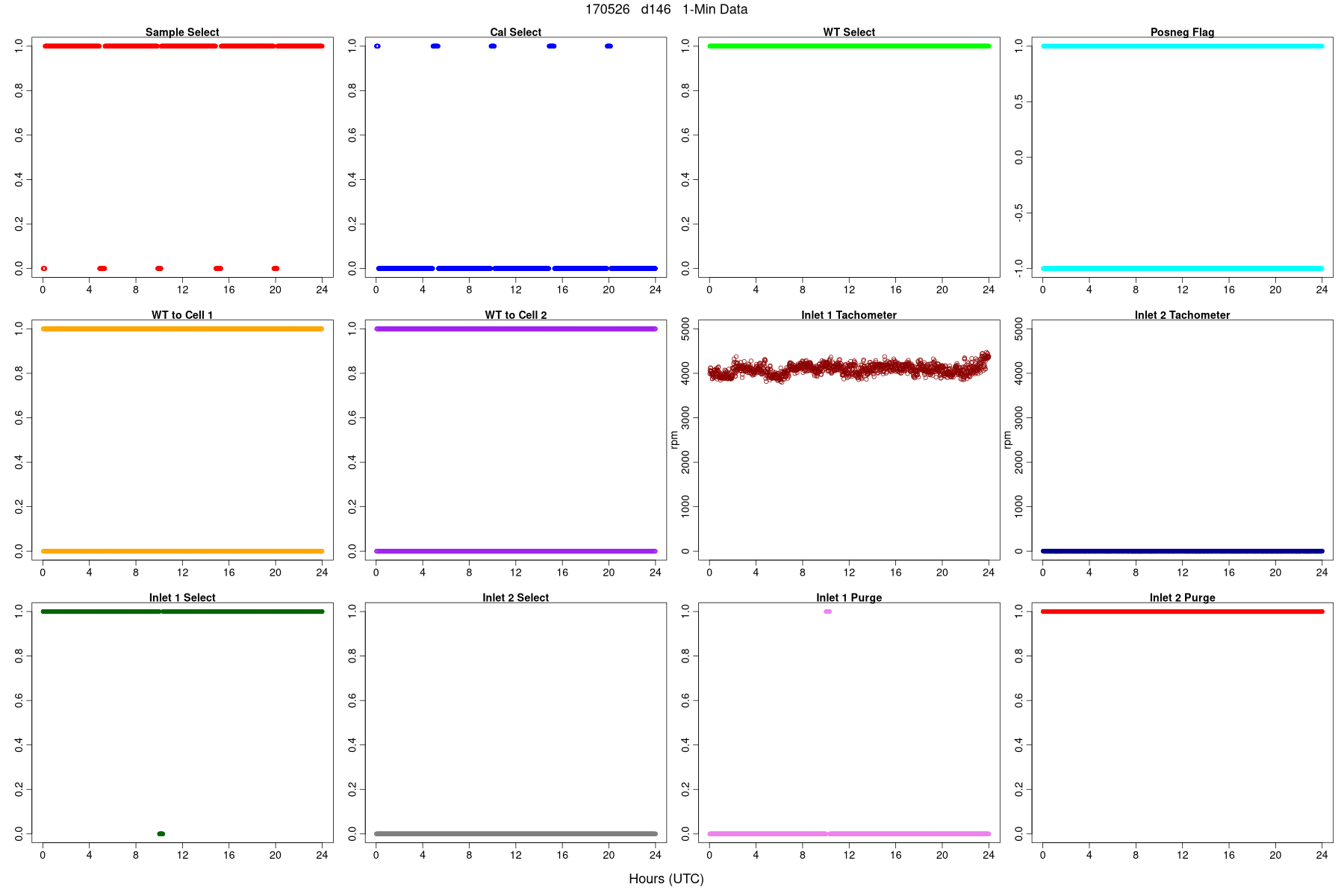1344x896 pixels.
Task: Select the "Inlet 1 Purge" plot title
Action: tap(849, 597)
